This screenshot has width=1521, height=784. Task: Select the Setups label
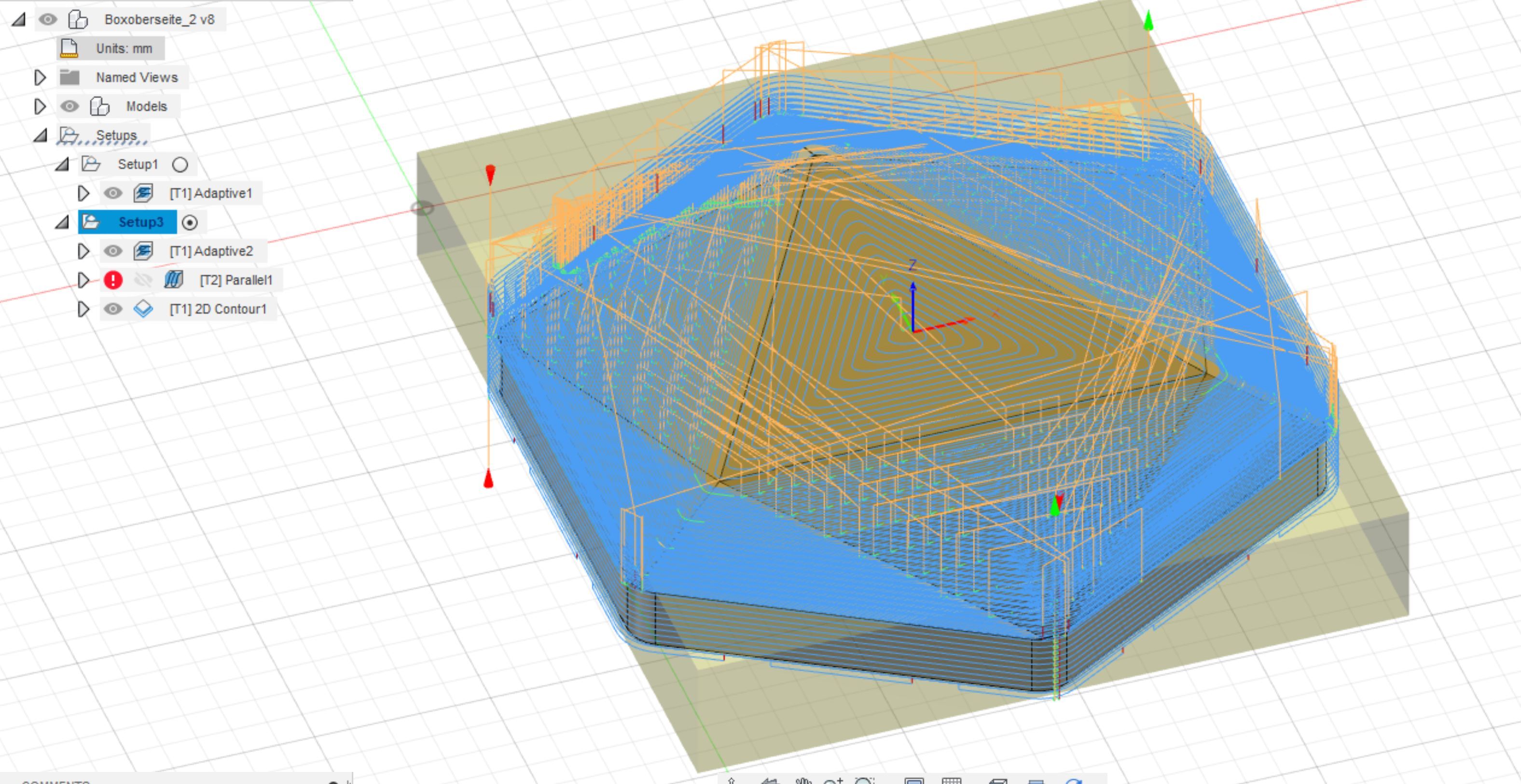click(x=116, y=135)
